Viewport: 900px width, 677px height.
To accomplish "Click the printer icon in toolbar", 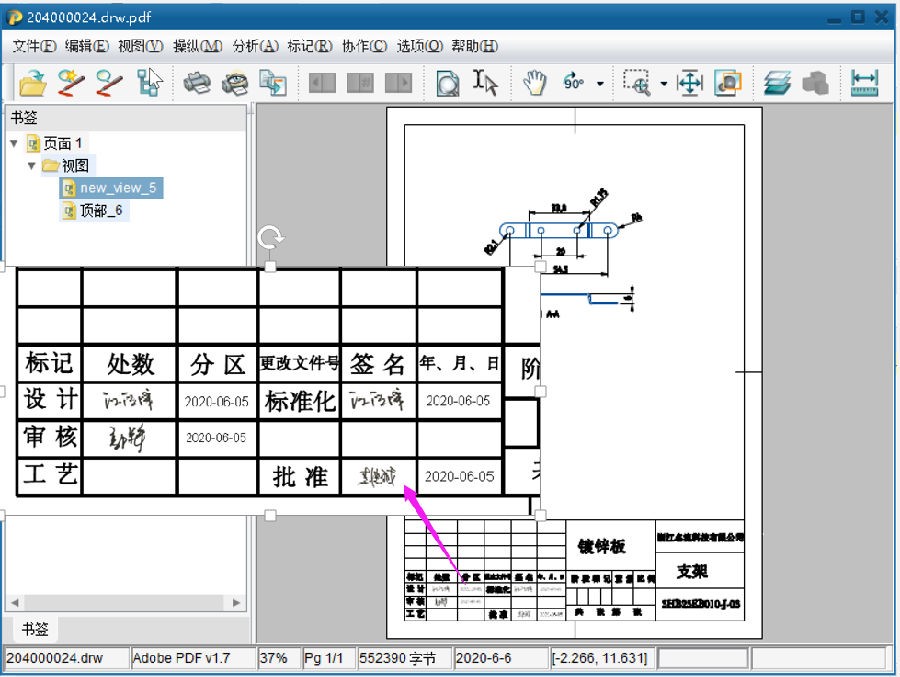I will [197, 82].
